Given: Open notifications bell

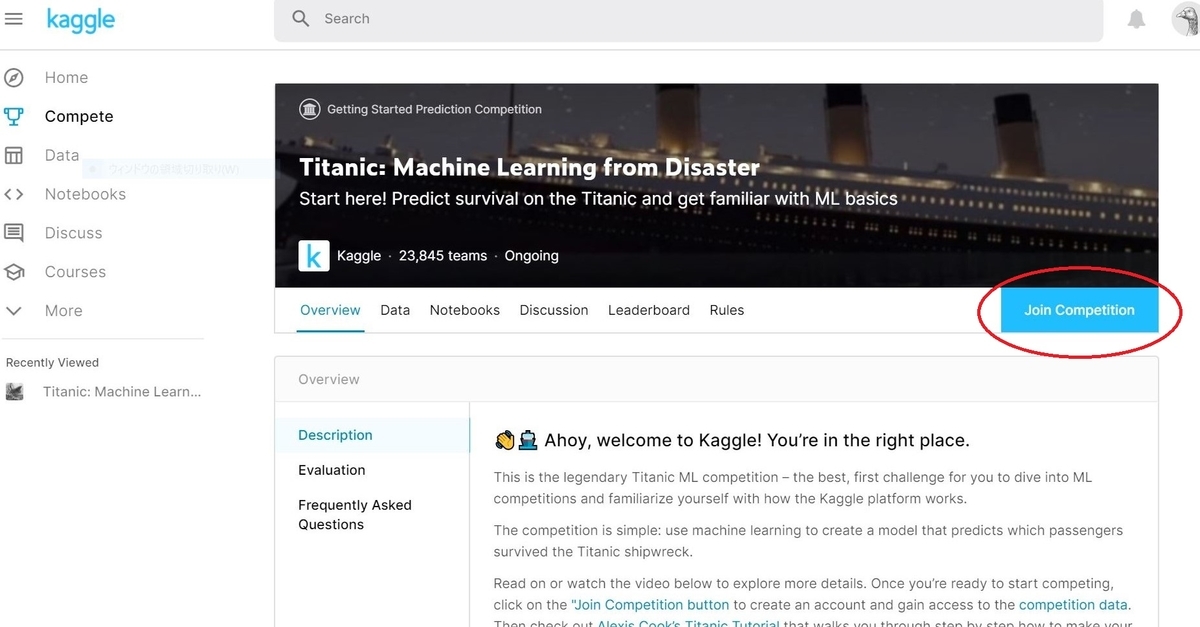Looking at the screenshot, I should [x=1136, y=19].
